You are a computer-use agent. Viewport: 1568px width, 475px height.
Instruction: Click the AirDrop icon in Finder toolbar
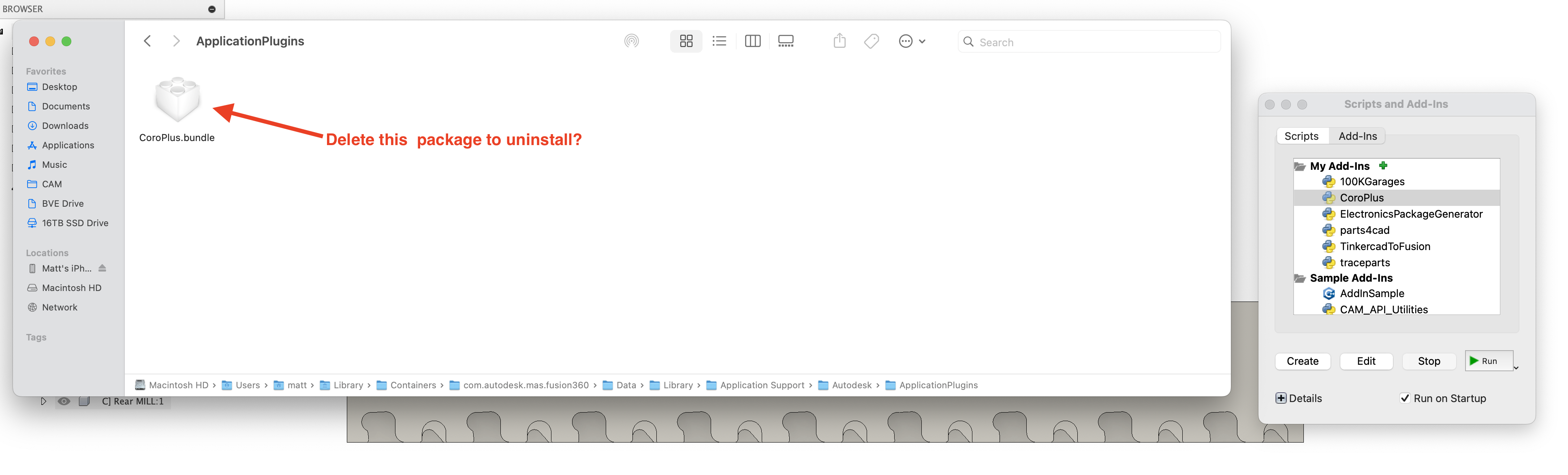pos(631,41)
